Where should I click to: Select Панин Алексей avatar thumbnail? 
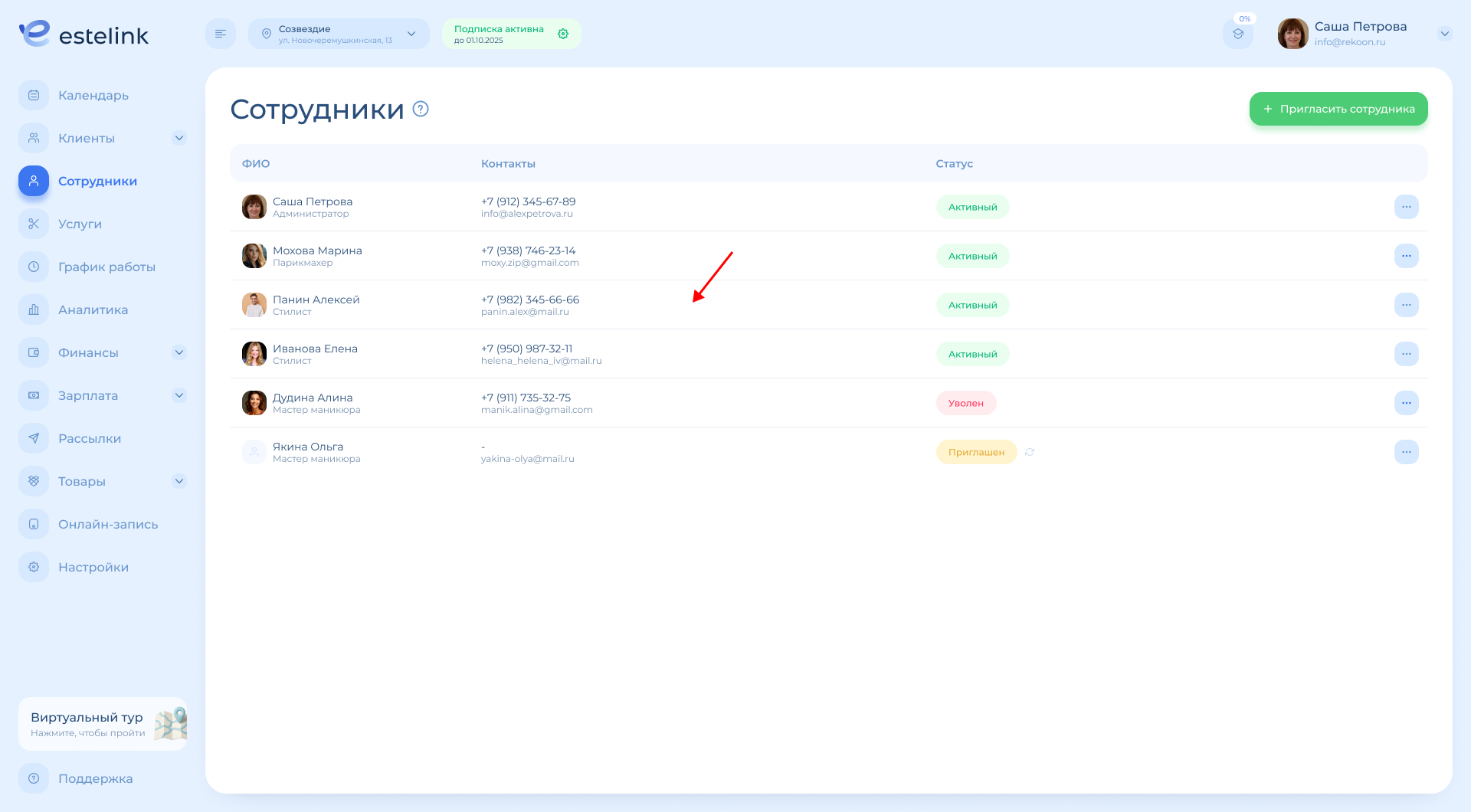coord(254,305)
